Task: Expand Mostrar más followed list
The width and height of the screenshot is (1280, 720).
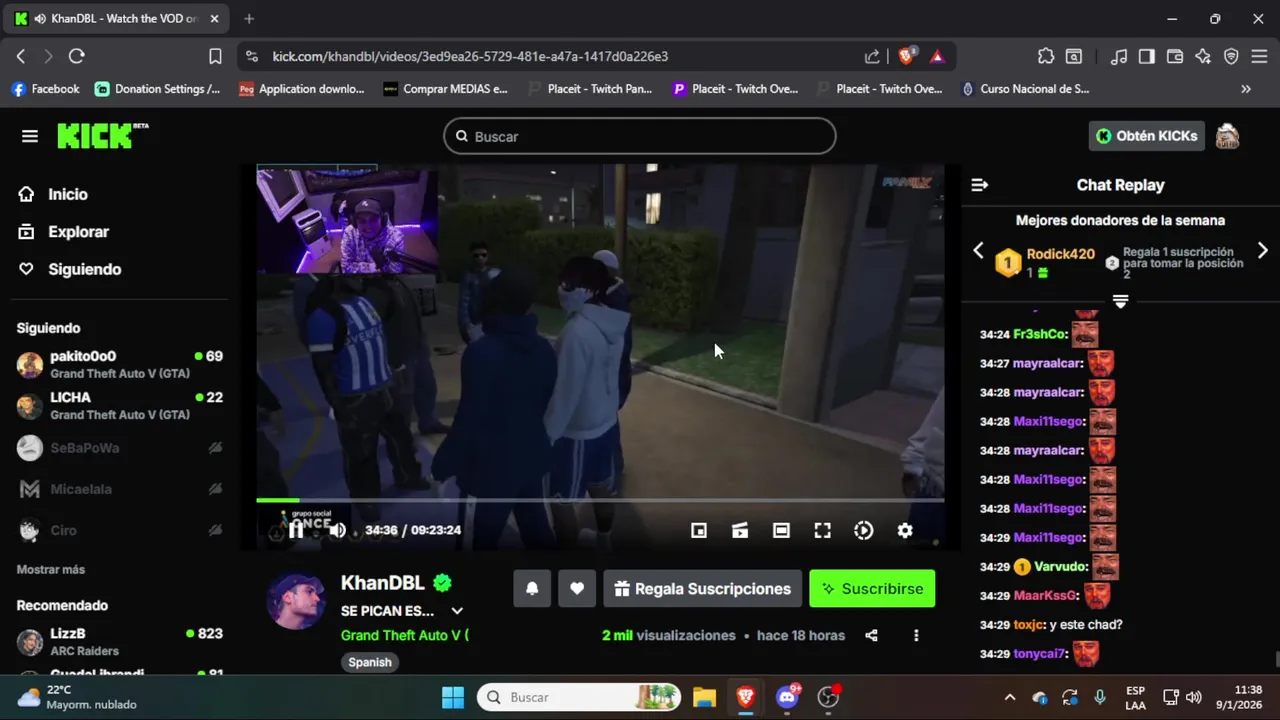Action: (x=51, y=569)
